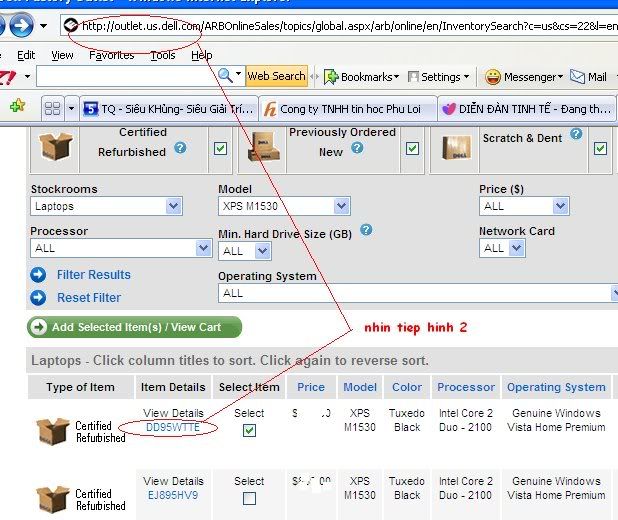Open the Price ($) dropdown
Image resolution: width=618 pixels, height=520 pixels.
[524, 206]
